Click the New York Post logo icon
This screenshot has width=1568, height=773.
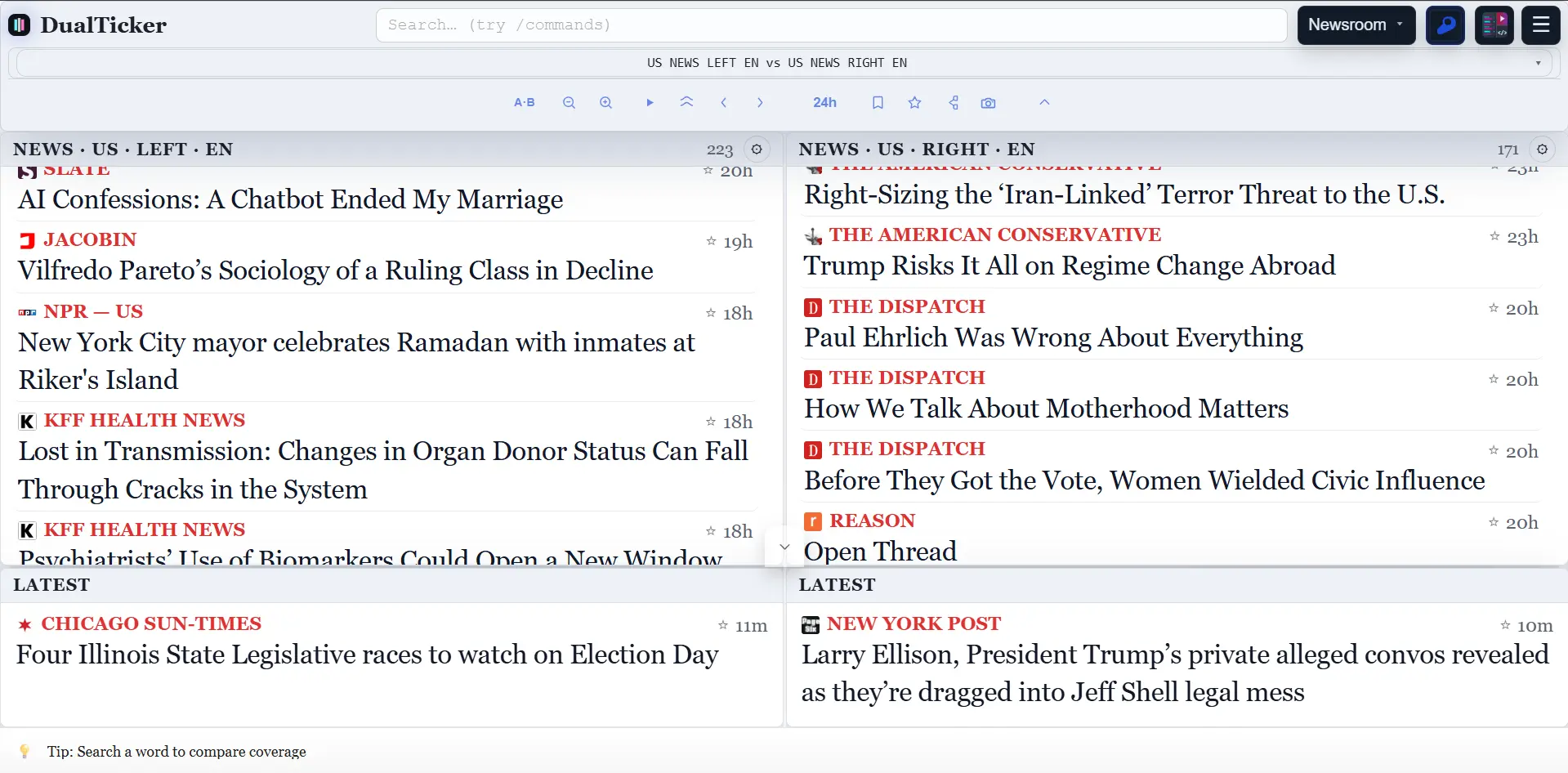[811, 625]
